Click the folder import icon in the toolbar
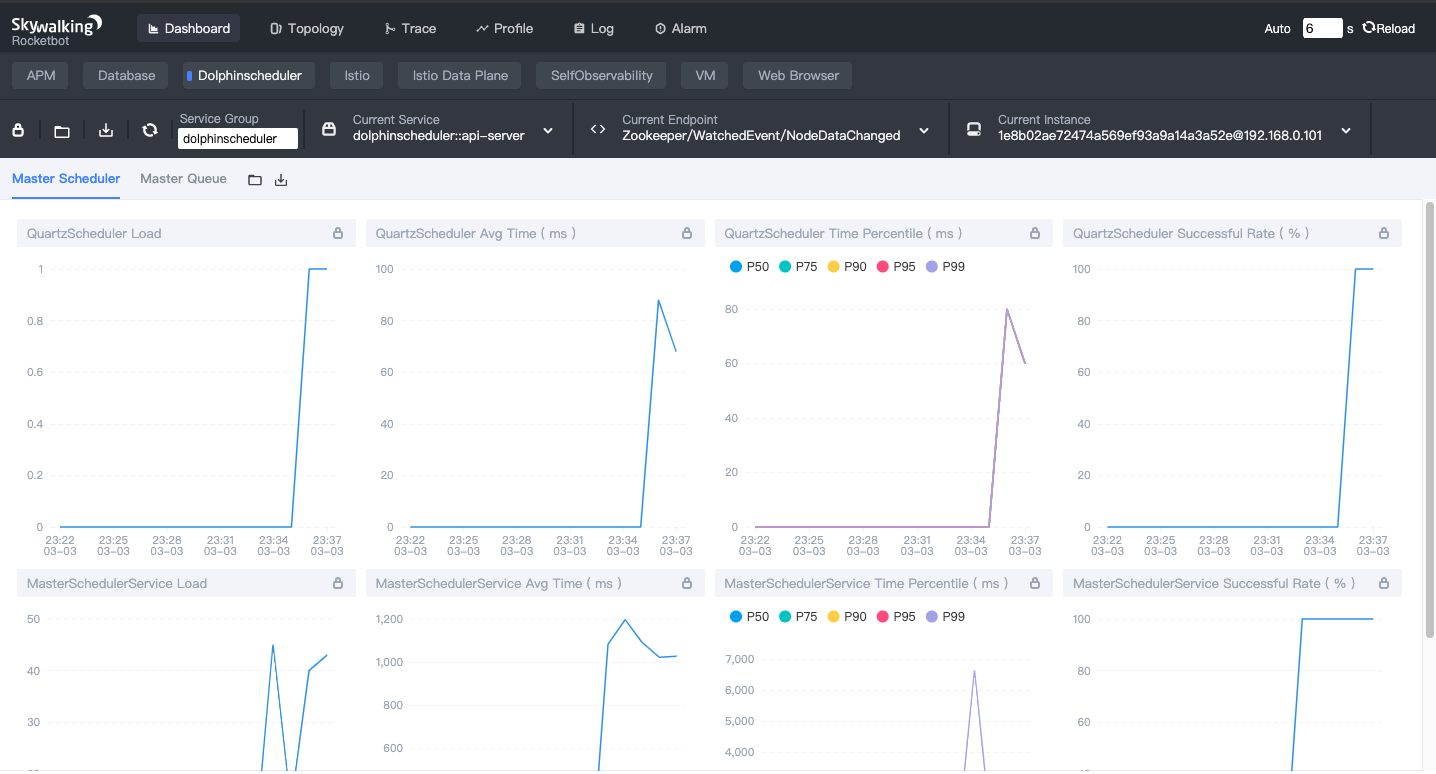The height and width of the screenshot is (774, 1436). [x=62, y=130]
